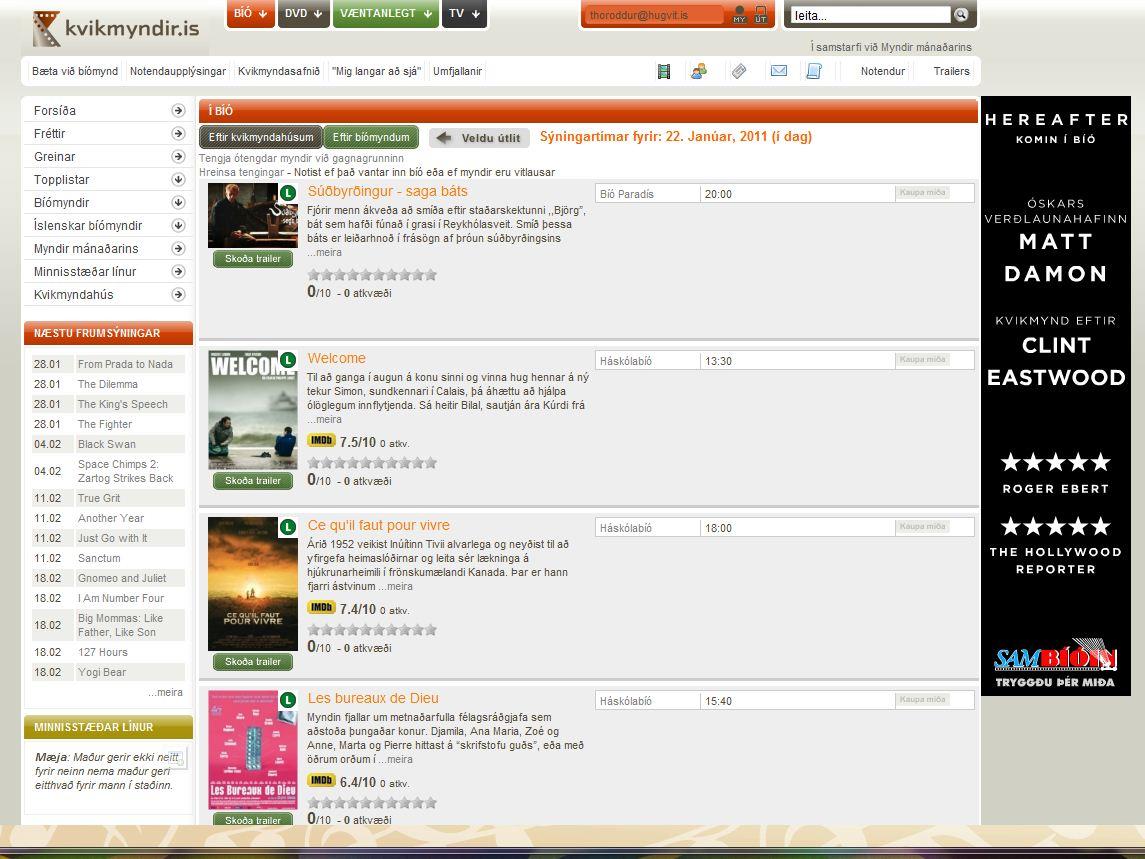Open the users group icon
The height and width of the screenshot is (859, 1145).
699,71
